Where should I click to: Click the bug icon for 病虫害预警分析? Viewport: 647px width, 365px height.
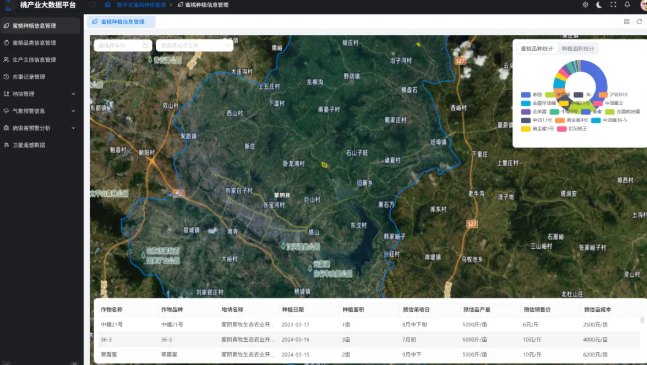point(6,128)
